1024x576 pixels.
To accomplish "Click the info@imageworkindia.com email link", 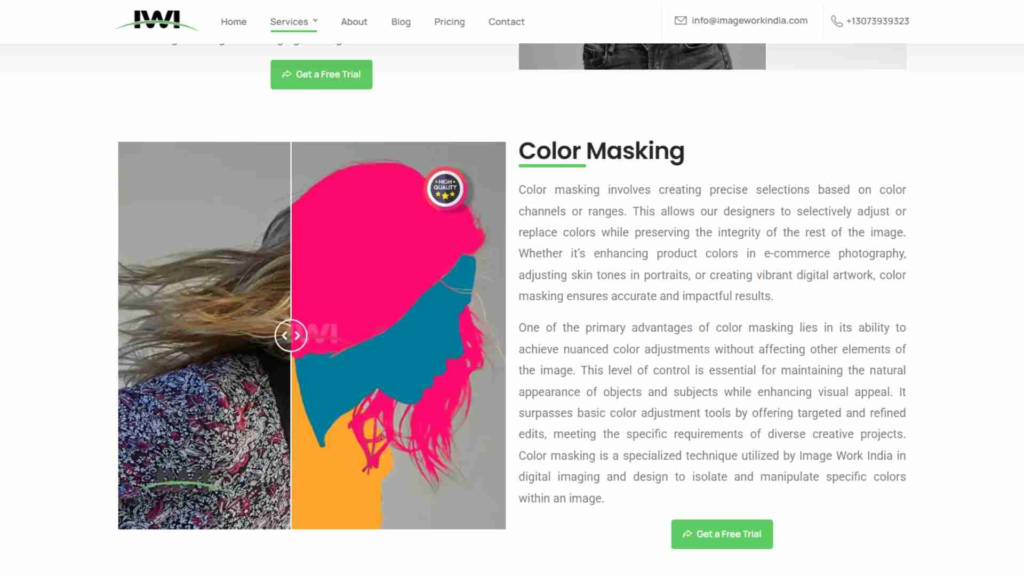I will tap(749, 20).
